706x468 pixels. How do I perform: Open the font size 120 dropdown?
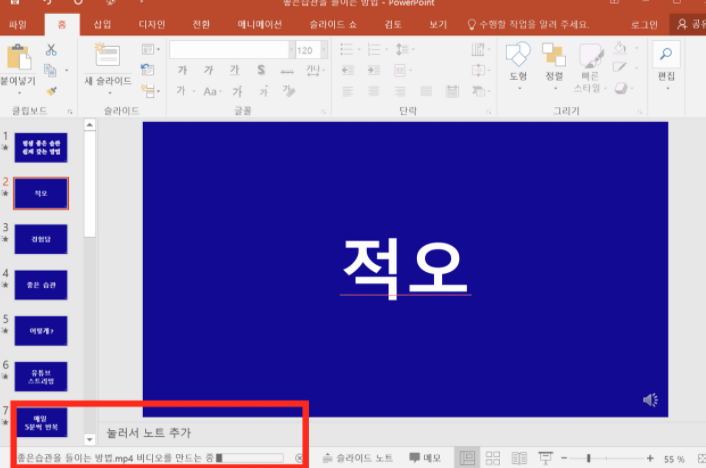click(x=324, y=50)
